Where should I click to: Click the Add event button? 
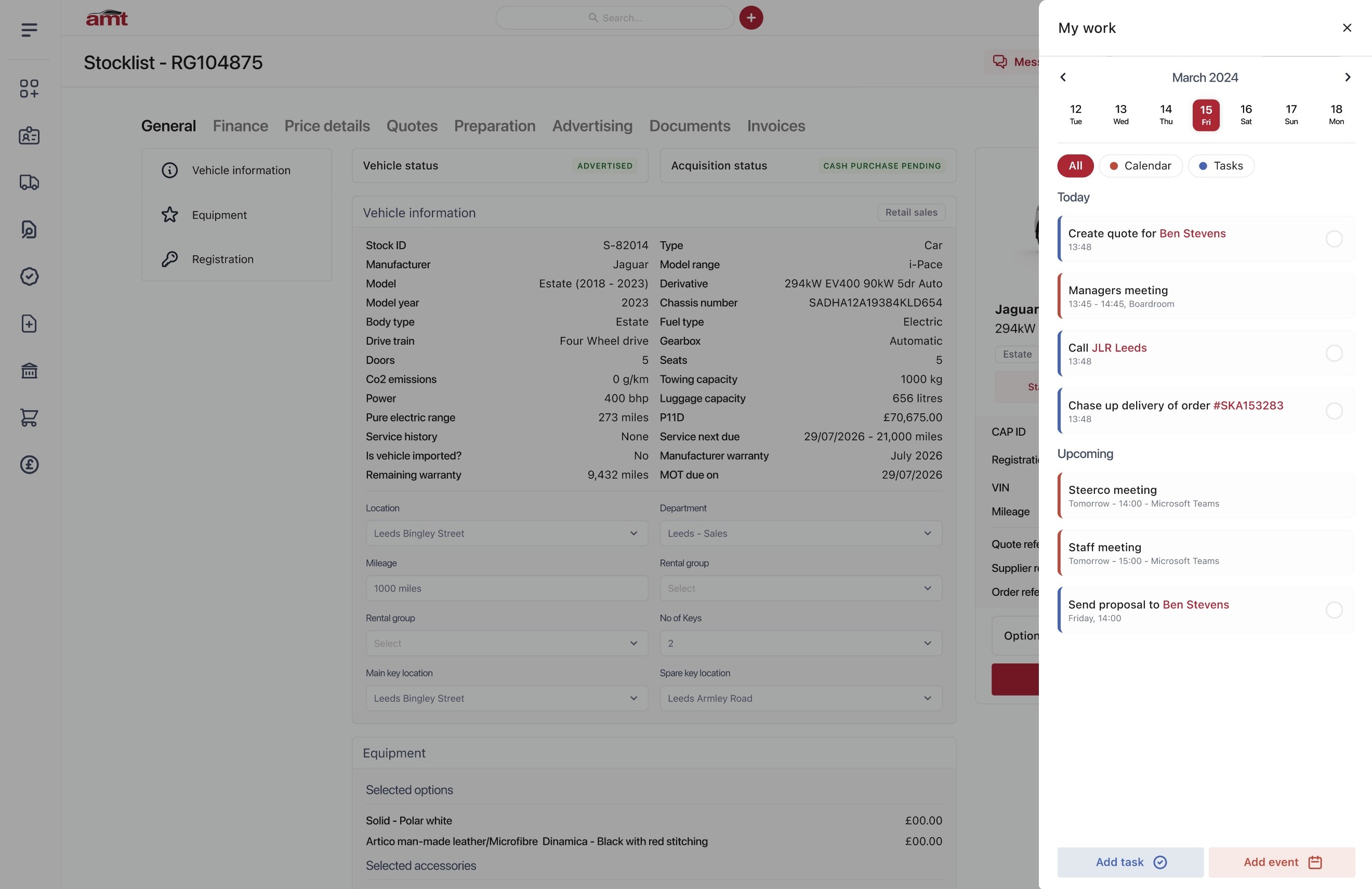[1282, 862]
